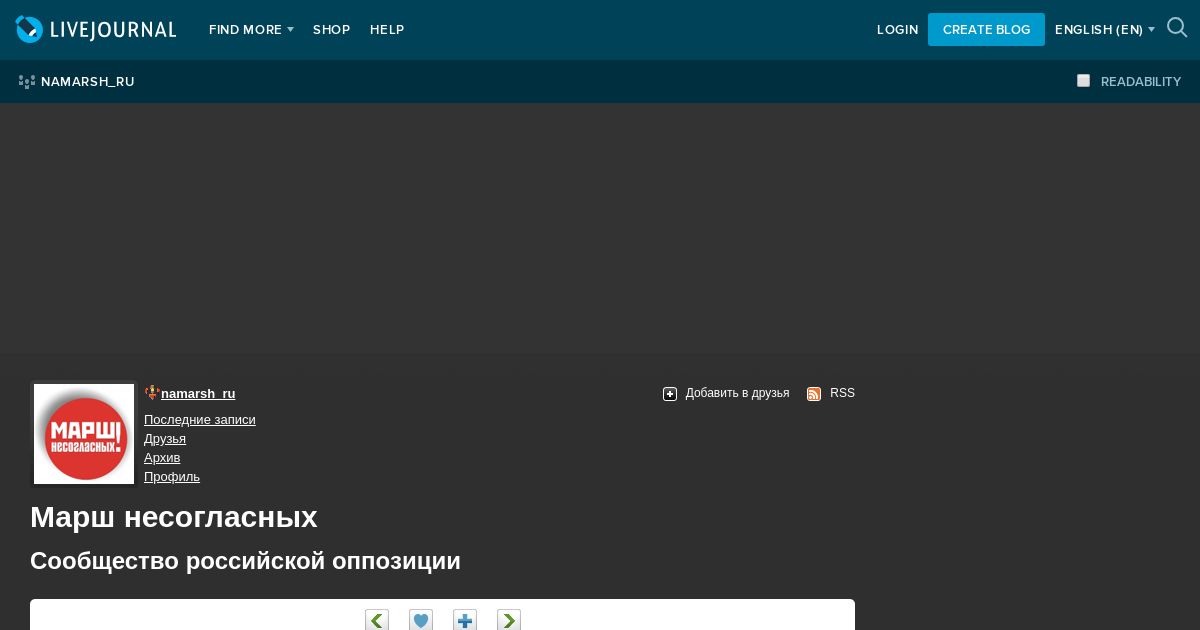Open the Shop menu item

pyautogui.click(x=331, y=30)
